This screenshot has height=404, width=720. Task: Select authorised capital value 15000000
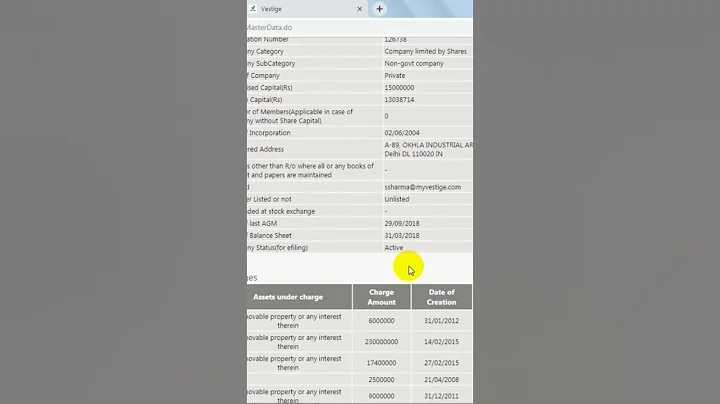pos(399,87)
